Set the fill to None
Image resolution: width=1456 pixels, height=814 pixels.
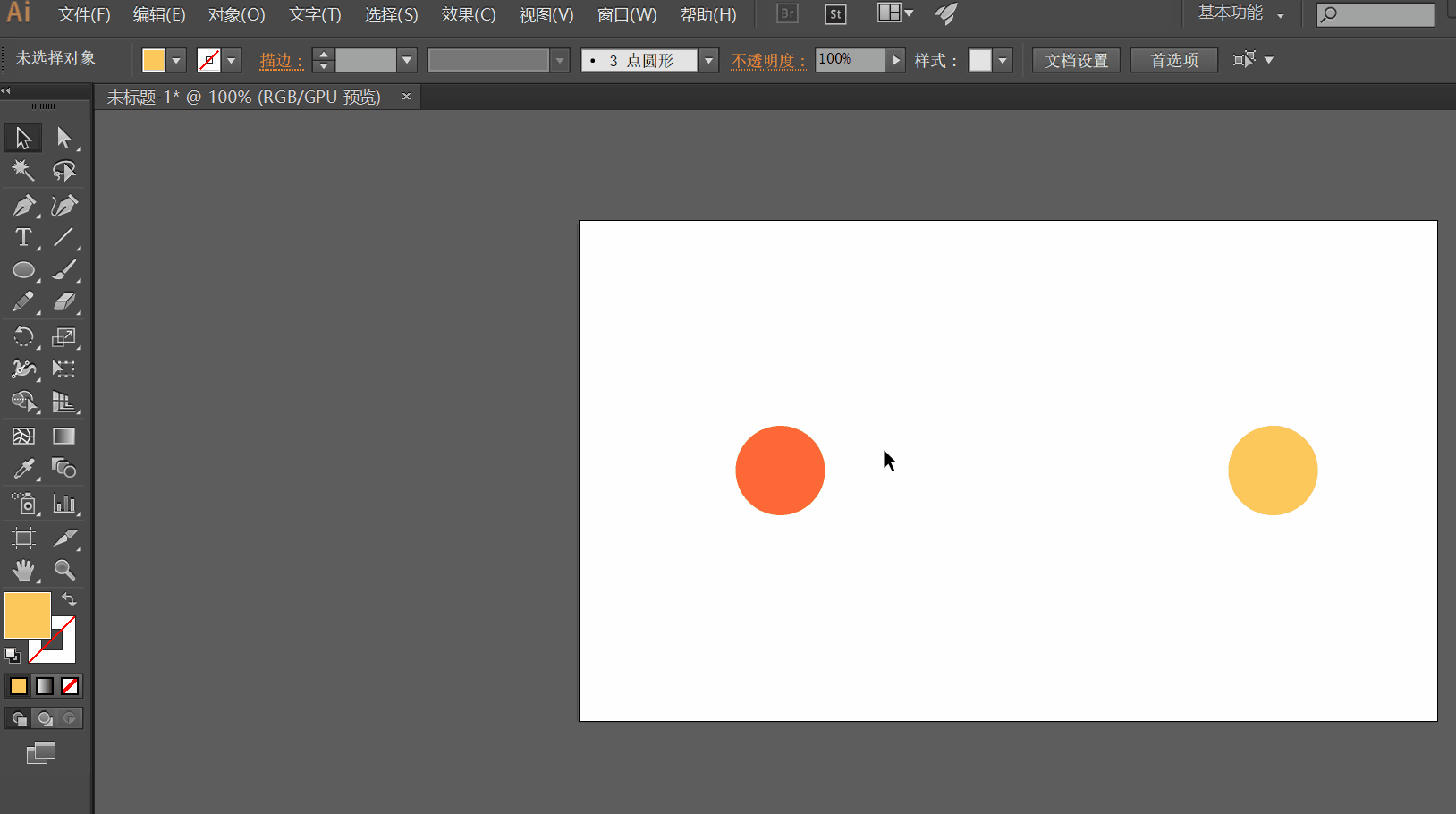pos(70,686)
